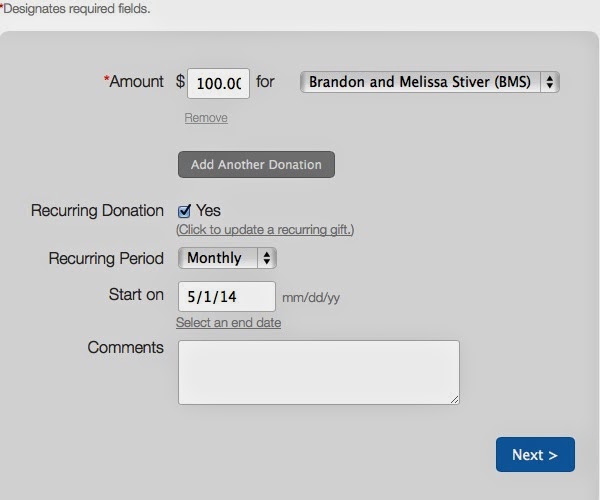Click the mm/dd/yy date format hint
600x500 pixels.
pyautogui.click(x=311, y=297)
